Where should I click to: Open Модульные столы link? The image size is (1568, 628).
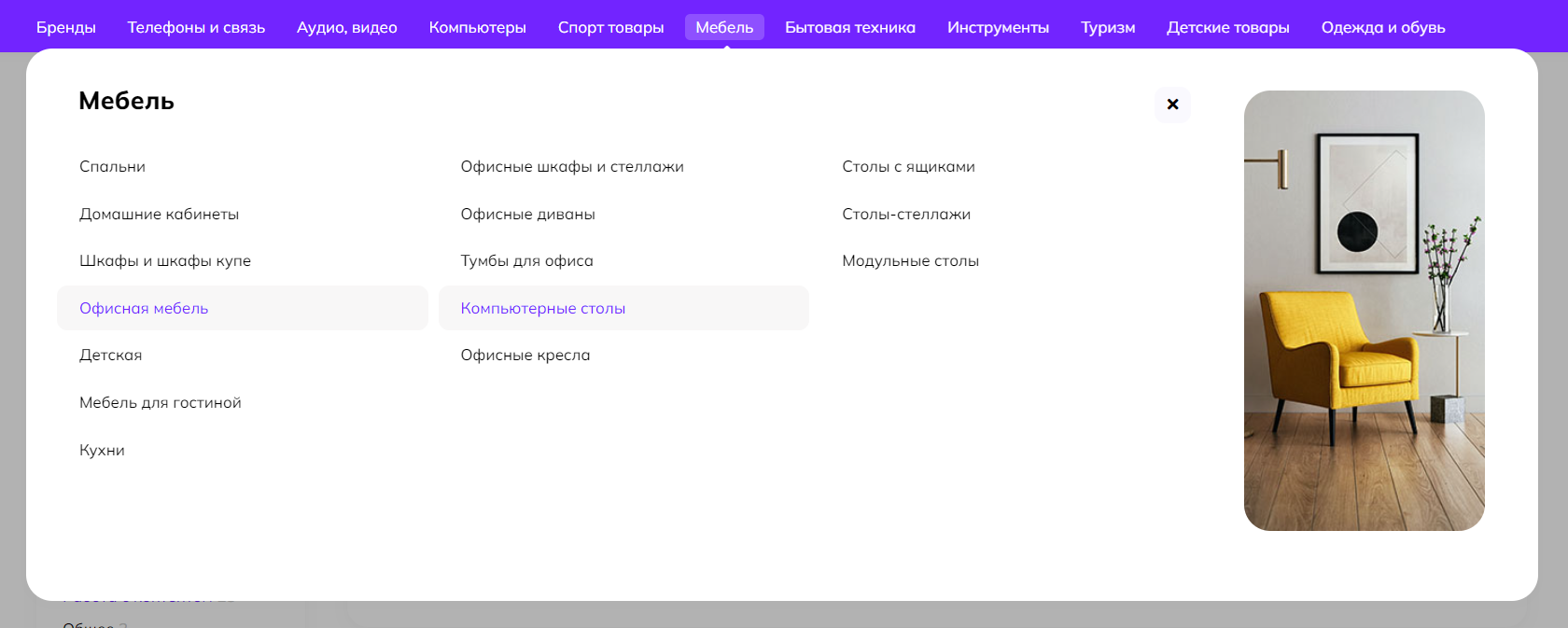910,261
